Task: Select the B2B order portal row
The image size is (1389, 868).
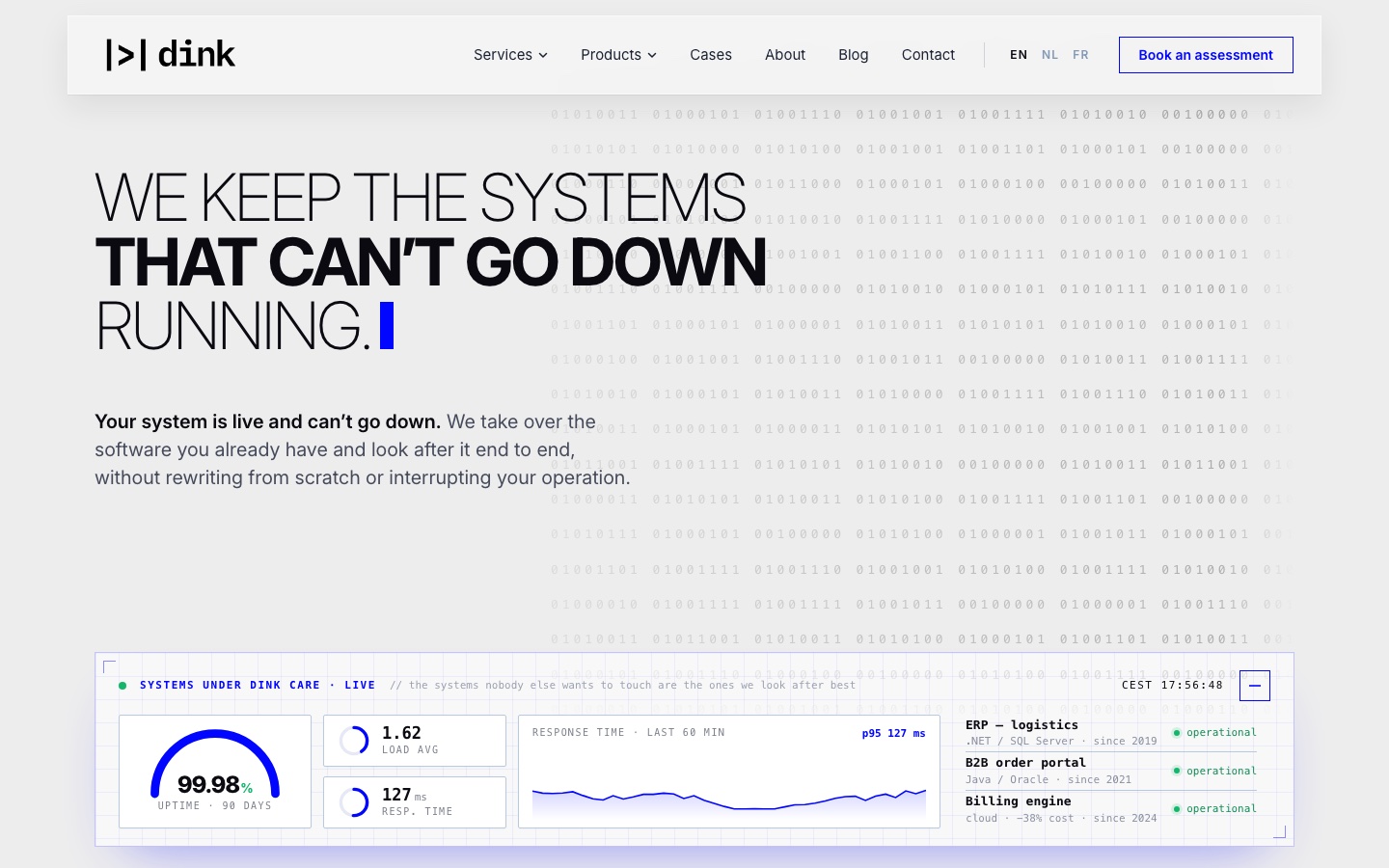Action: tap(1111, 771)
